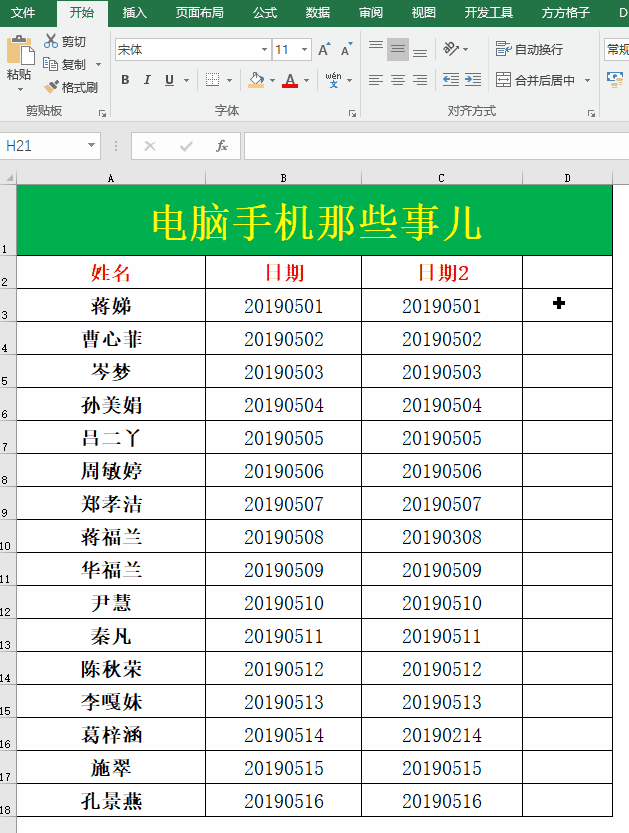Enable Wrap Text (自动换行)
Screen dimensions: 629x833
tap(529, 49)
